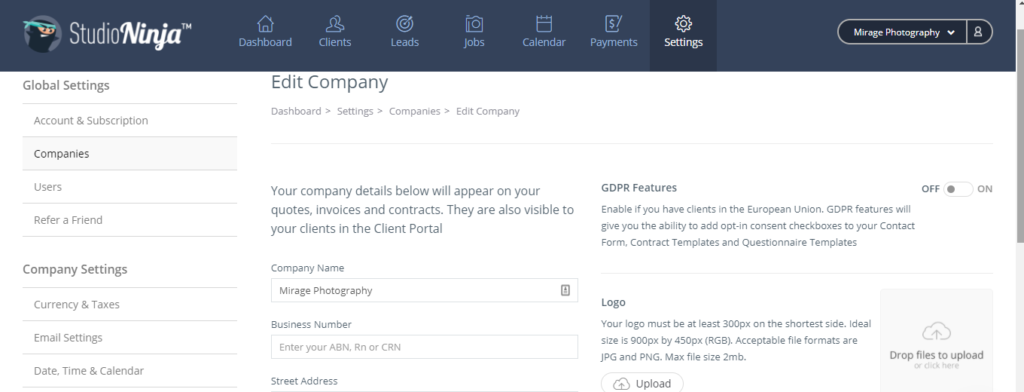Screen dimensions: 1024x392
Task: Click the autofill icon in Company Name field
Action: (x=566, y=290)
